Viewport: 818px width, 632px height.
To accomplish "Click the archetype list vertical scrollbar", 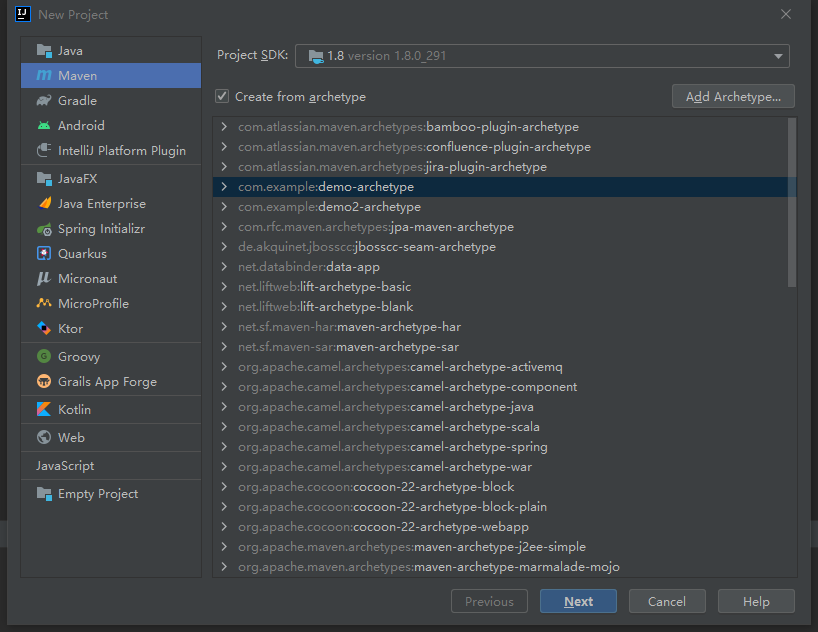I will [x=792, y=200].
